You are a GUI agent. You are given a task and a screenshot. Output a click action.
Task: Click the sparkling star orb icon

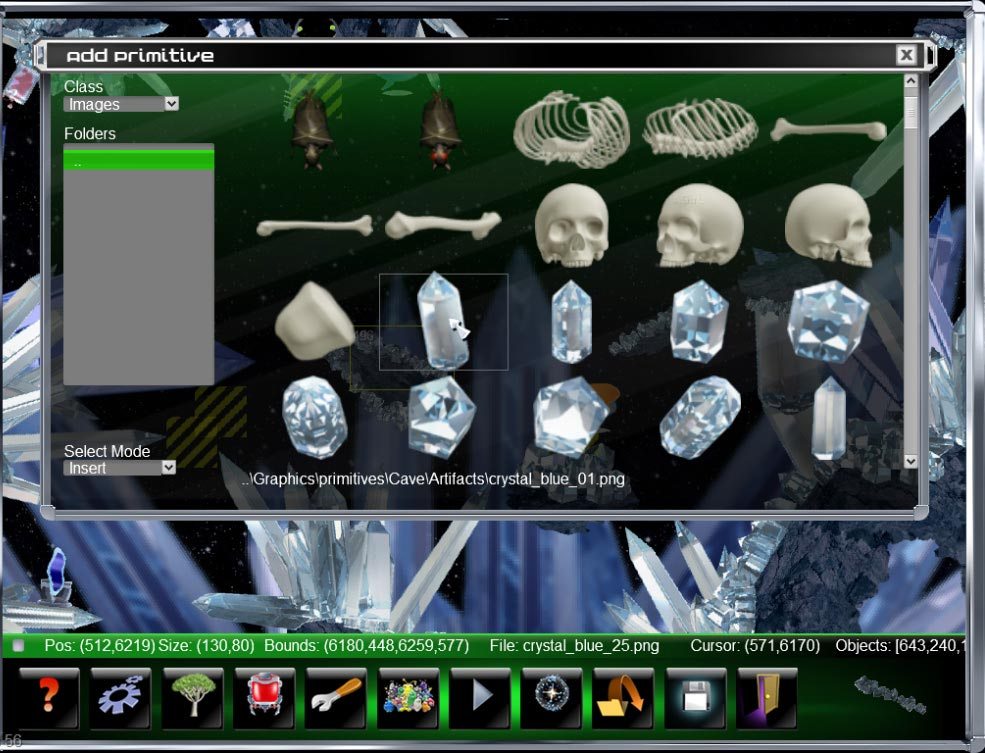pos(551,698)
